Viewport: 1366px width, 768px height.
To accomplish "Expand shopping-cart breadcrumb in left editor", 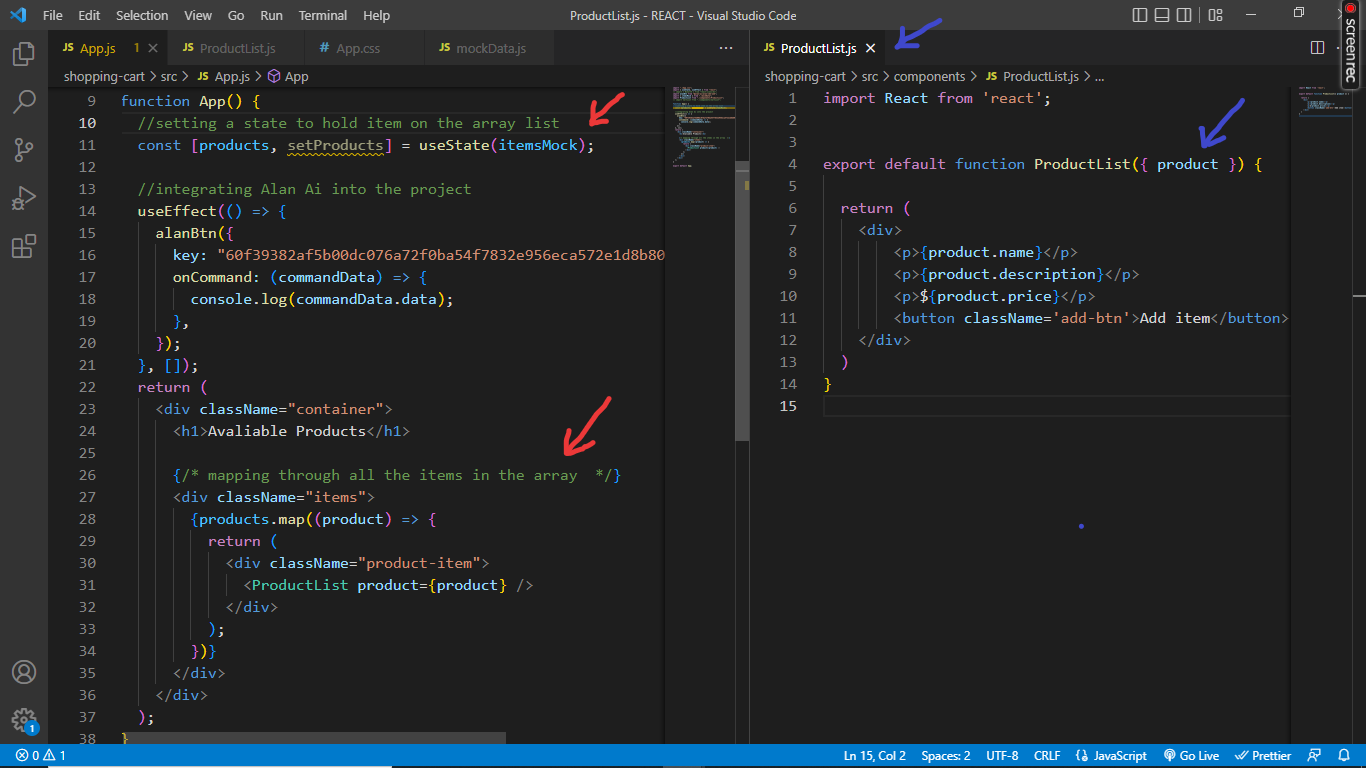I will tap(104, 76).
